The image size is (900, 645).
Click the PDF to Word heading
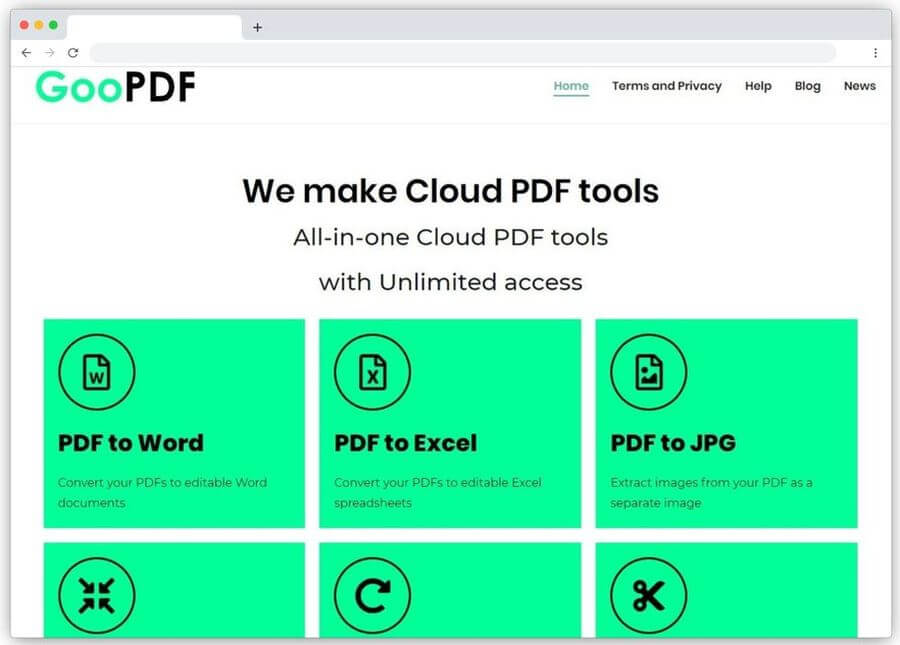click(x=131, y=443)
